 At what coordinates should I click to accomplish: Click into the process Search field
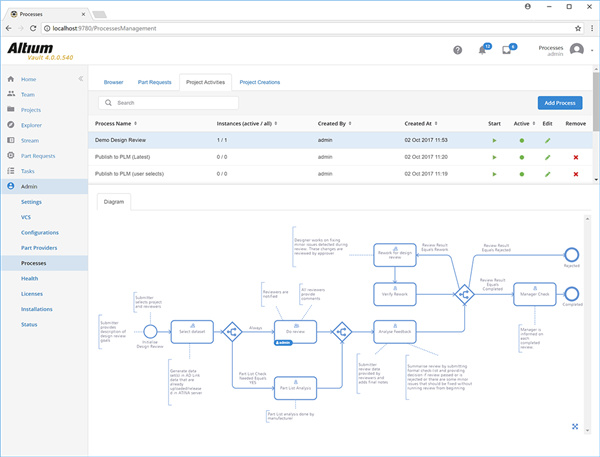(x=170, y=102)
